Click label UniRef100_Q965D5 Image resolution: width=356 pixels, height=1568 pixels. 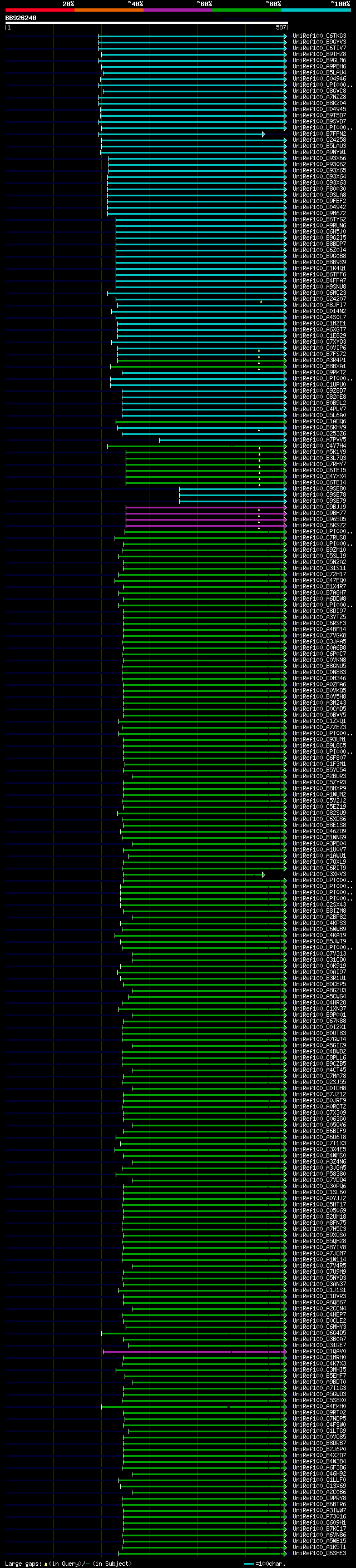point(319,519)
